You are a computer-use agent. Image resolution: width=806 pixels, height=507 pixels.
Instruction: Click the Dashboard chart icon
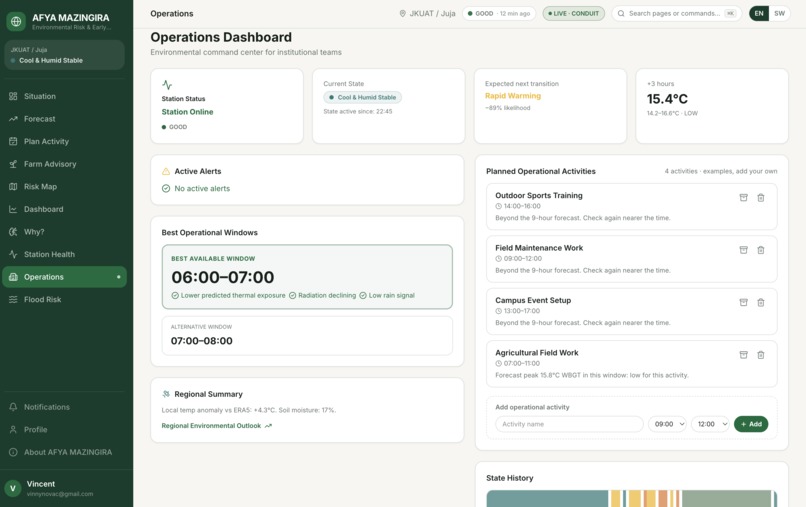click(x=13, y=209)
